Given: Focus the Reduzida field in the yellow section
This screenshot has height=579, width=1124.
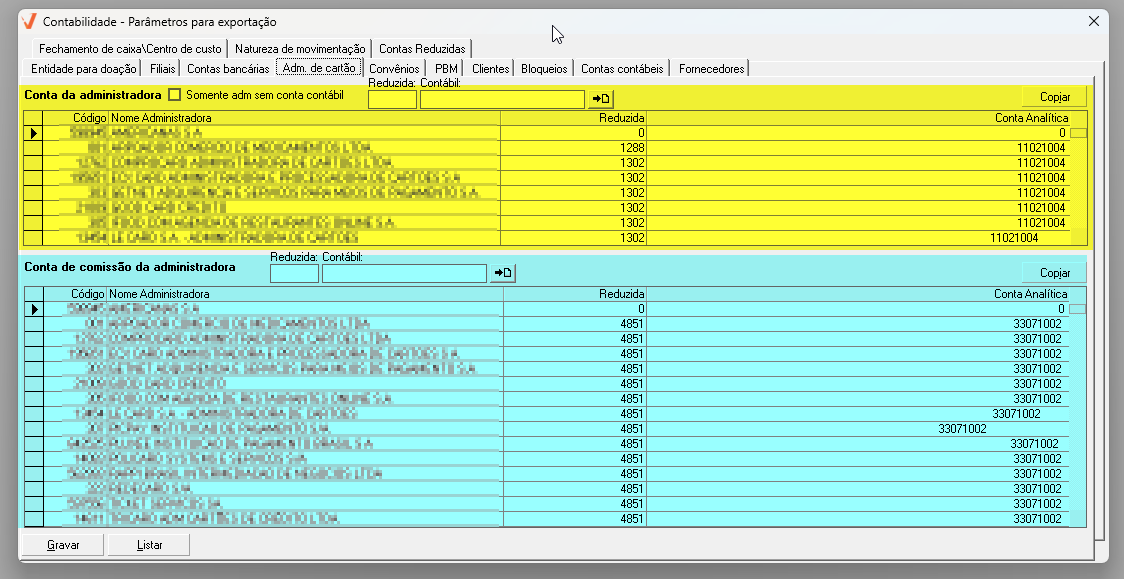Looking at the screenshot, I should click(392, 100).
